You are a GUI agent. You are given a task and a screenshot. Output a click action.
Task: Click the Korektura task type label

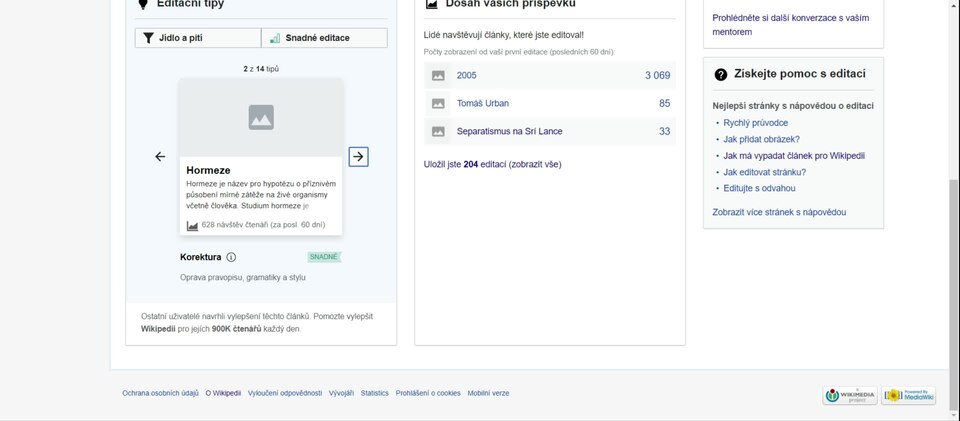click(x=200, y=257)
